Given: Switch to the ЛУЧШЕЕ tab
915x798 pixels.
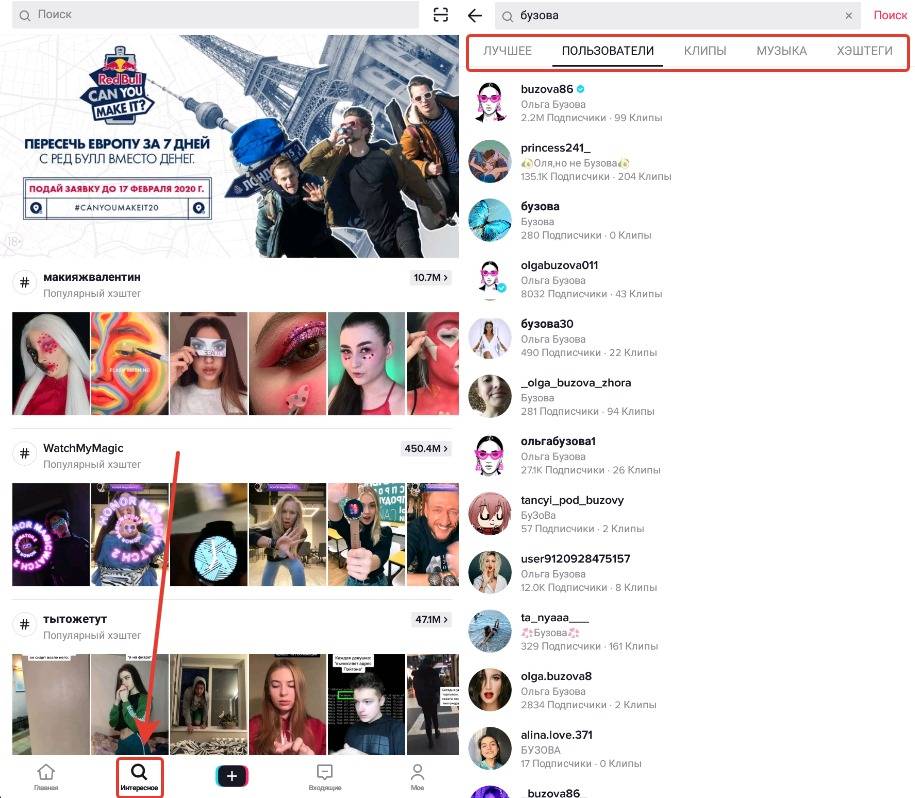Looking at the screenshot, I should tap(507, 51).
